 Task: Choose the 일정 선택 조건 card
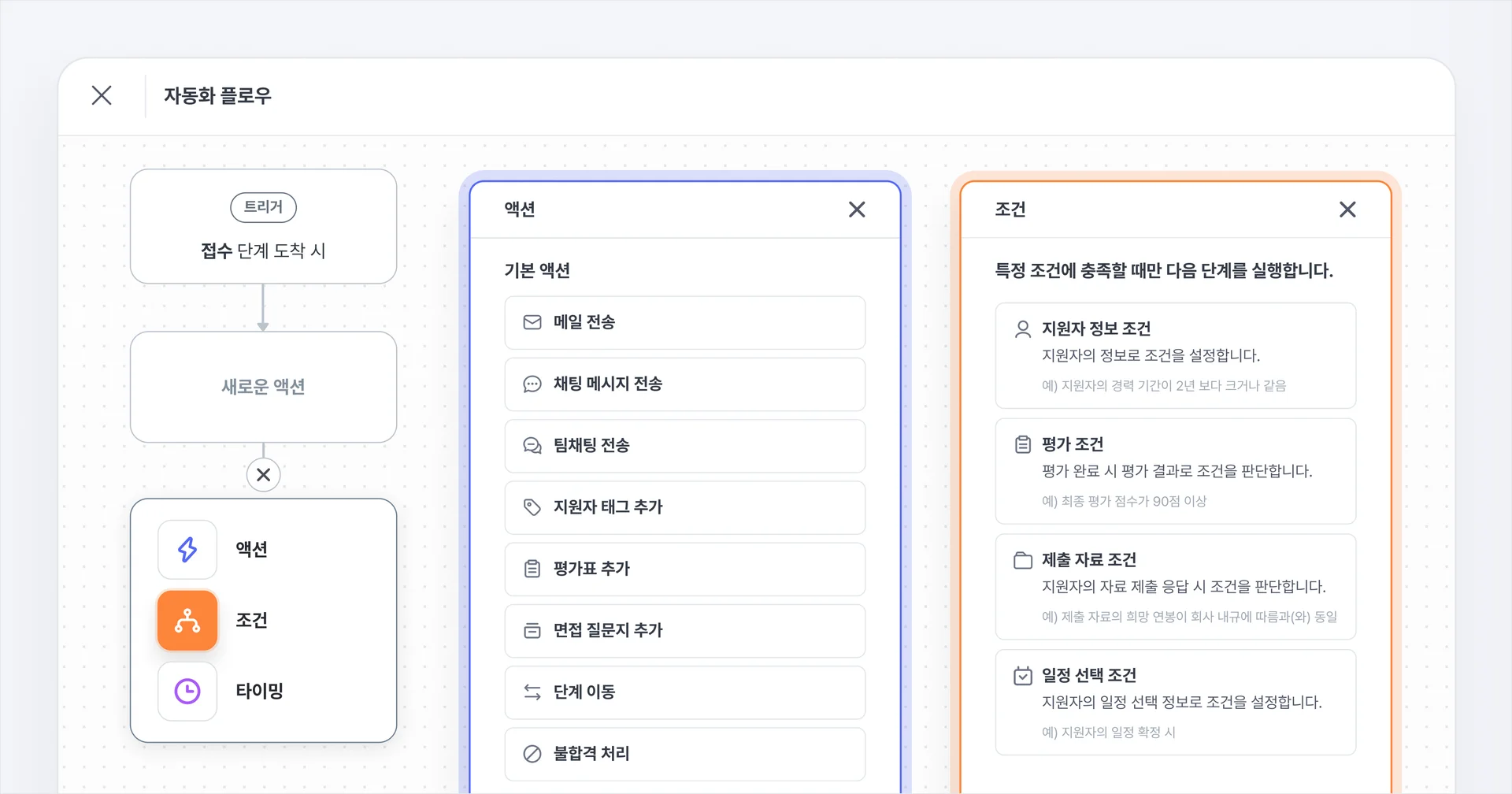(1175, 702)
